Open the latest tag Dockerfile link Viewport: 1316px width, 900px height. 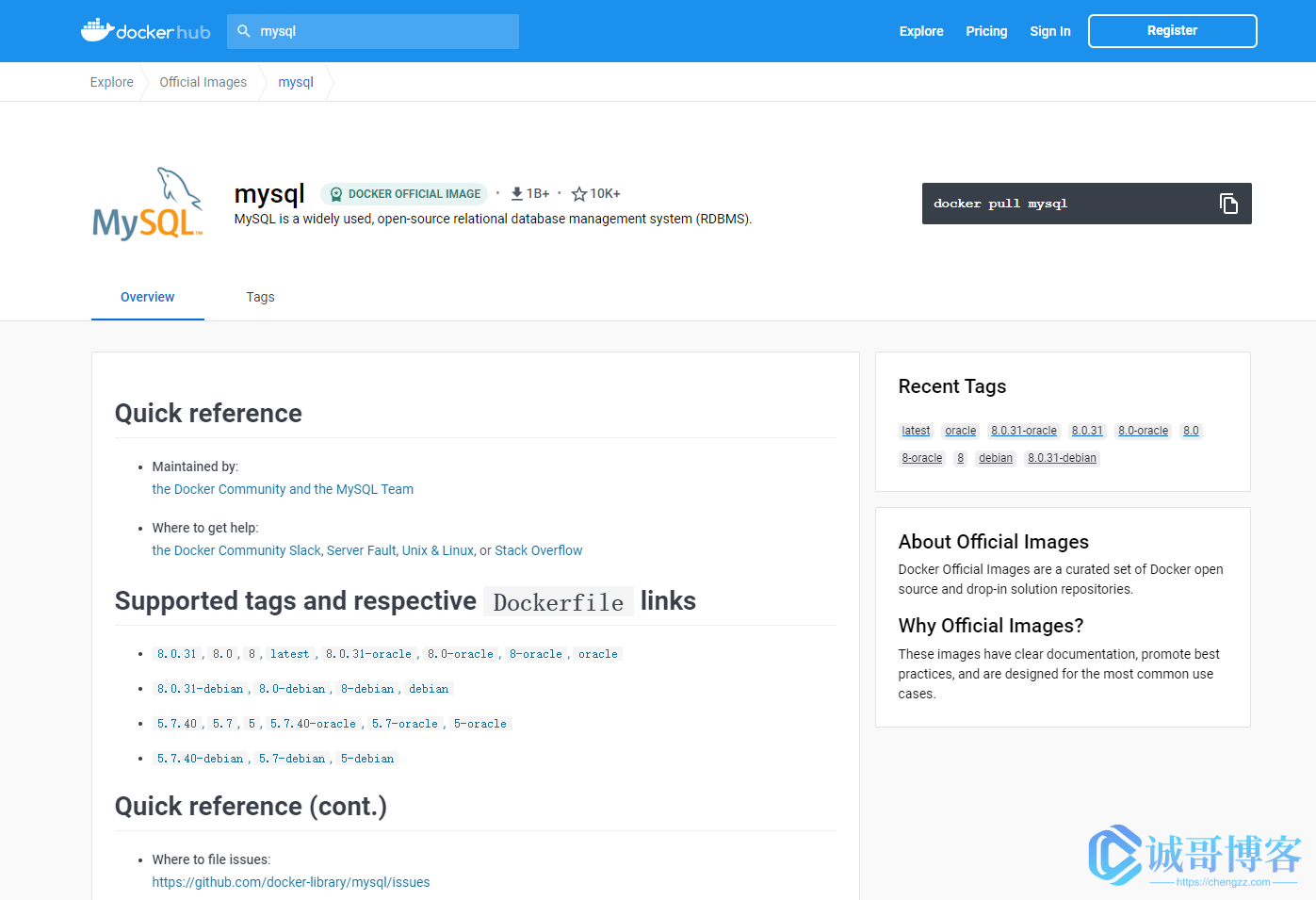pyautogui.click(x=289, y=654)
